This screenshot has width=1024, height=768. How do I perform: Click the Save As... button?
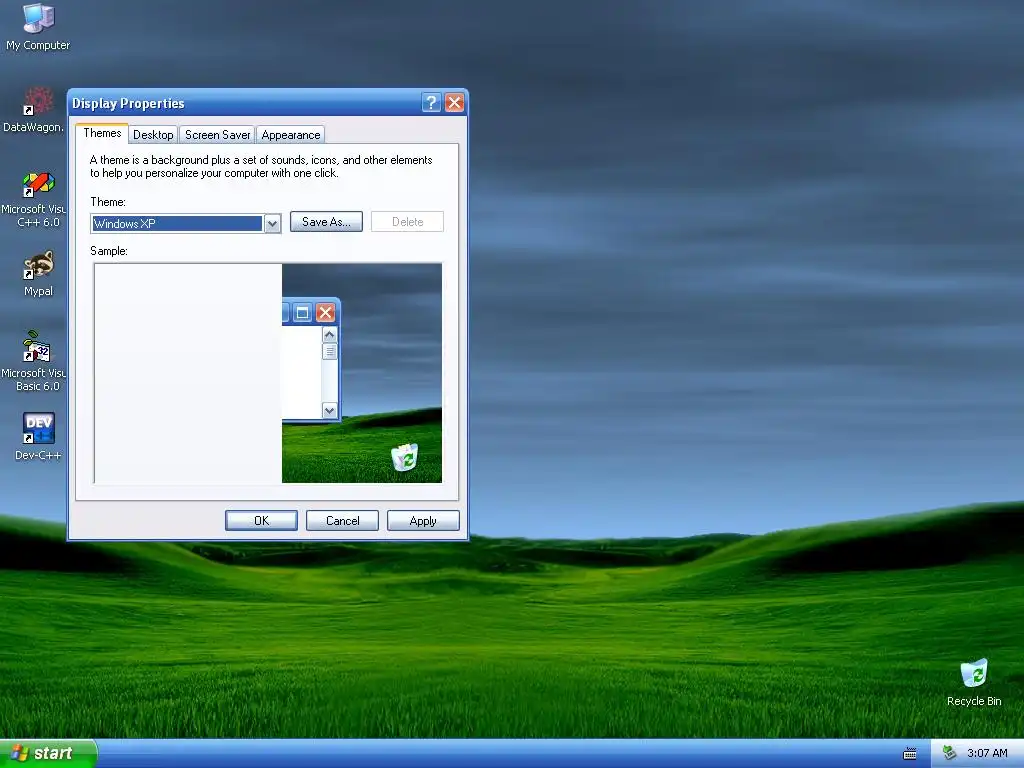pyautogui.click(x=326, y=222)
